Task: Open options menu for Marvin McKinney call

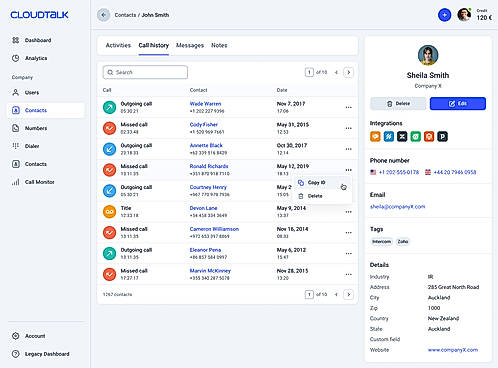Action: pos(349,274)
